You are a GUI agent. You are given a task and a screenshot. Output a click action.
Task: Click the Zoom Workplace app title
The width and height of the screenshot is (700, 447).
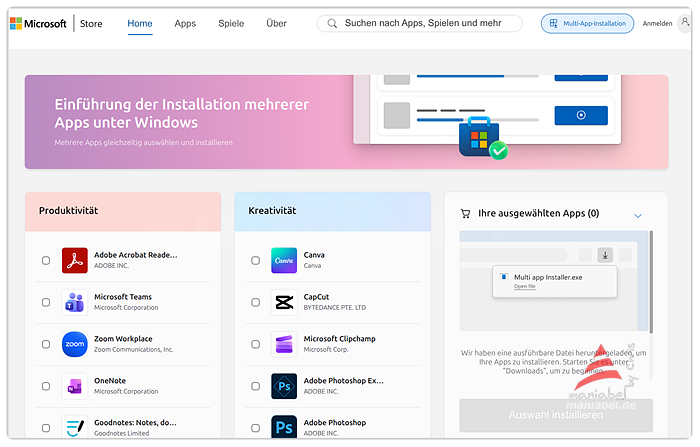tap(123, 339)
